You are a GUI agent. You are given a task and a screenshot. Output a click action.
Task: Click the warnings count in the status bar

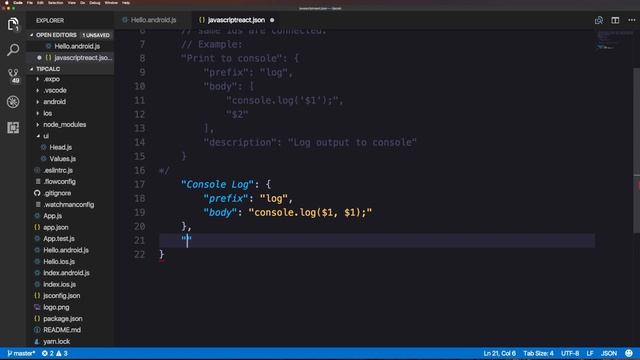(62, 353)
